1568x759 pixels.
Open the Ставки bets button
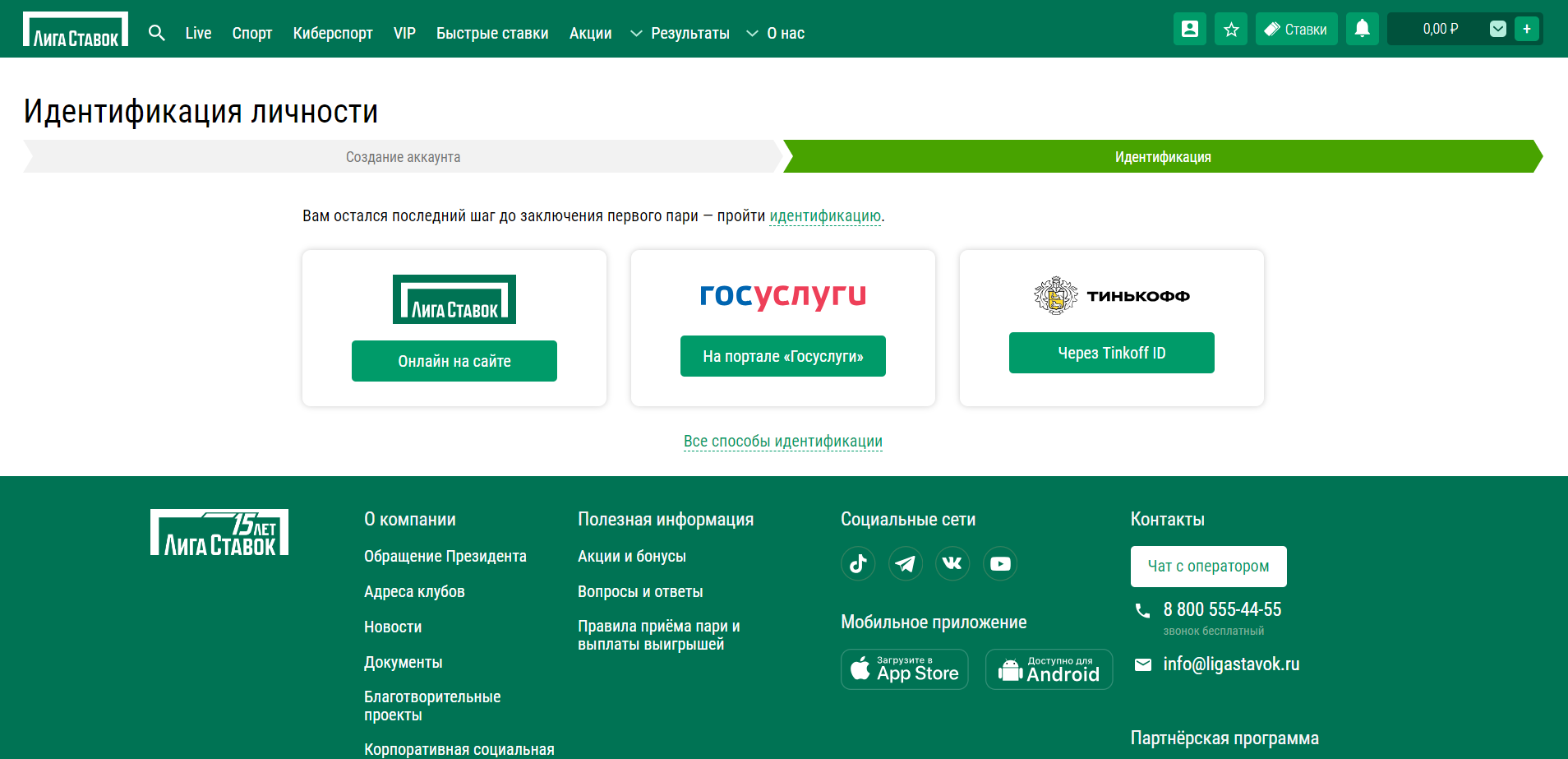(1296, 29)
